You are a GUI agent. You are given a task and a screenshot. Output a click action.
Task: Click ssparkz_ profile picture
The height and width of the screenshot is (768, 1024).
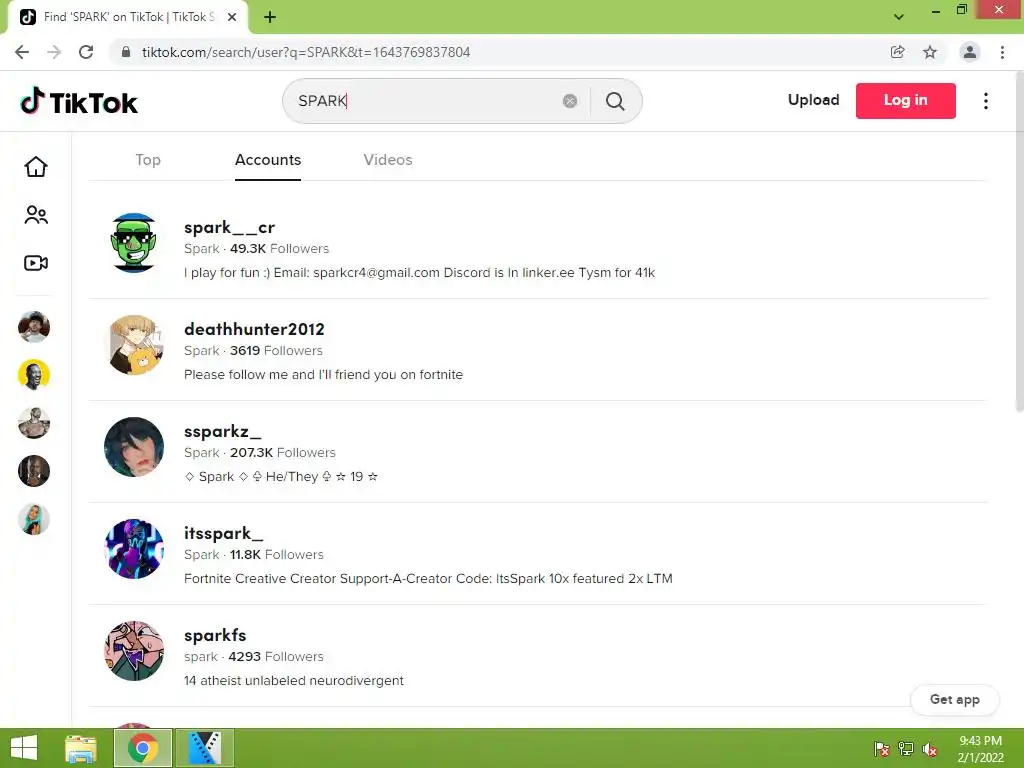coord(134,447)
